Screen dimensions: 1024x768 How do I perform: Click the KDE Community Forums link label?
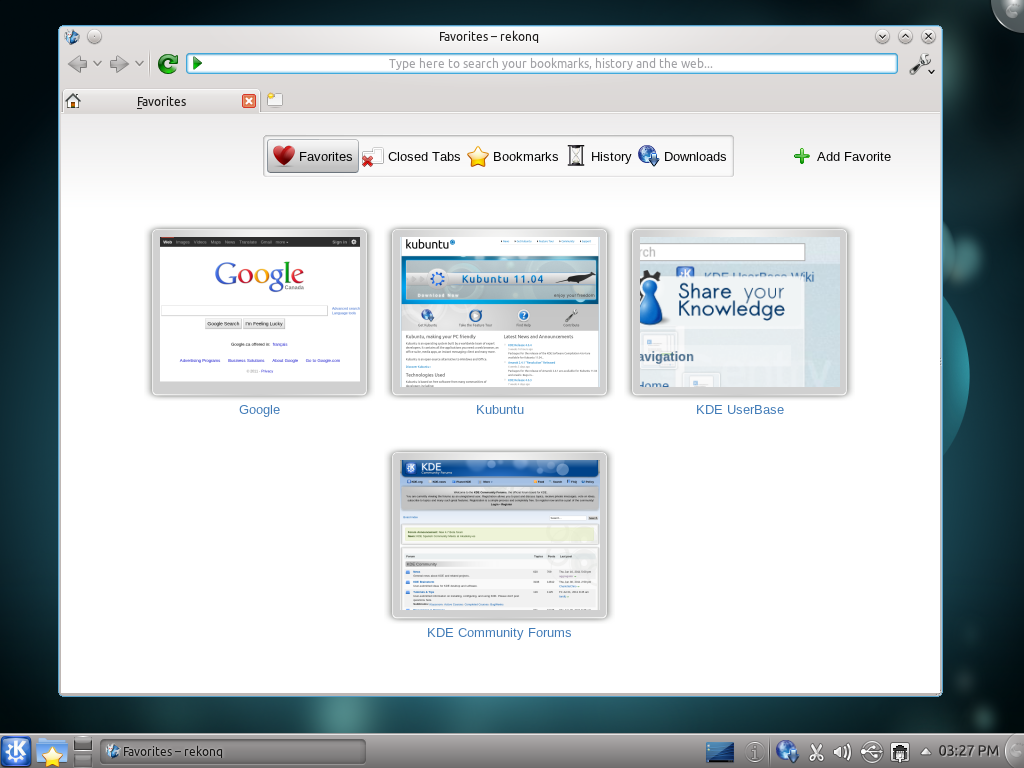tap(499, 633)
